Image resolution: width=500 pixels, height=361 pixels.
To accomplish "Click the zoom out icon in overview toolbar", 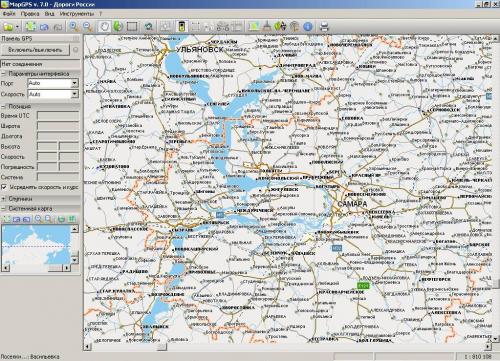I will (49, 219).
